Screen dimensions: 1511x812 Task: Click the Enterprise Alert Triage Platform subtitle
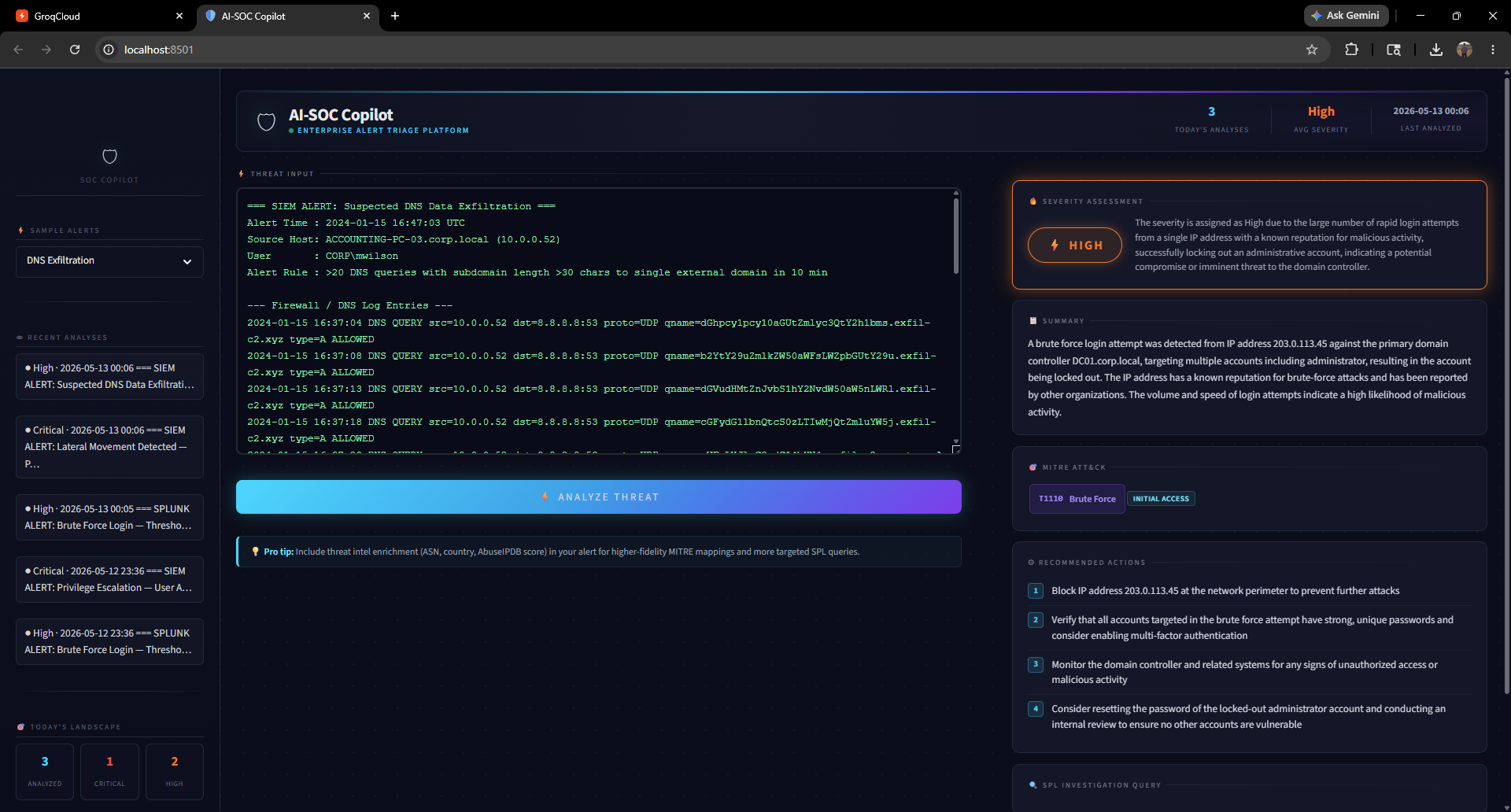[383, 131]
